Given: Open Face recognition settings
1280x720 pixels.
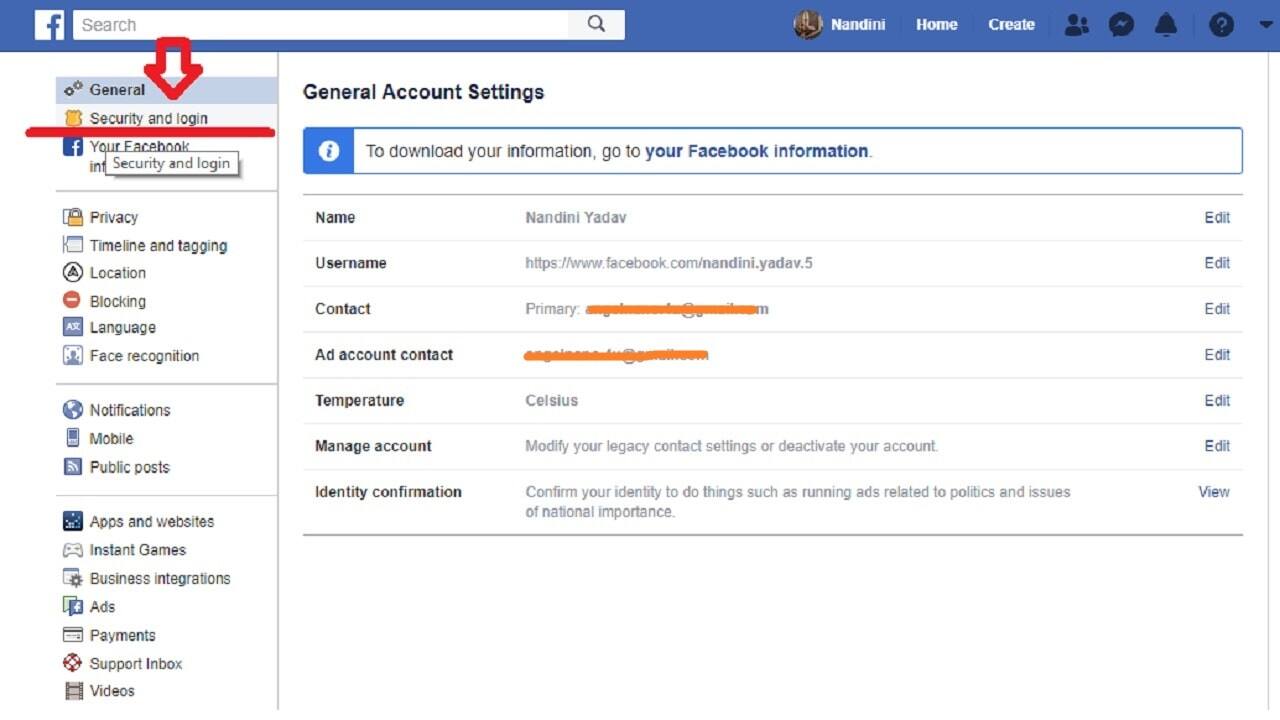Looking at the screenshot, I should click(x=144, y=355).
